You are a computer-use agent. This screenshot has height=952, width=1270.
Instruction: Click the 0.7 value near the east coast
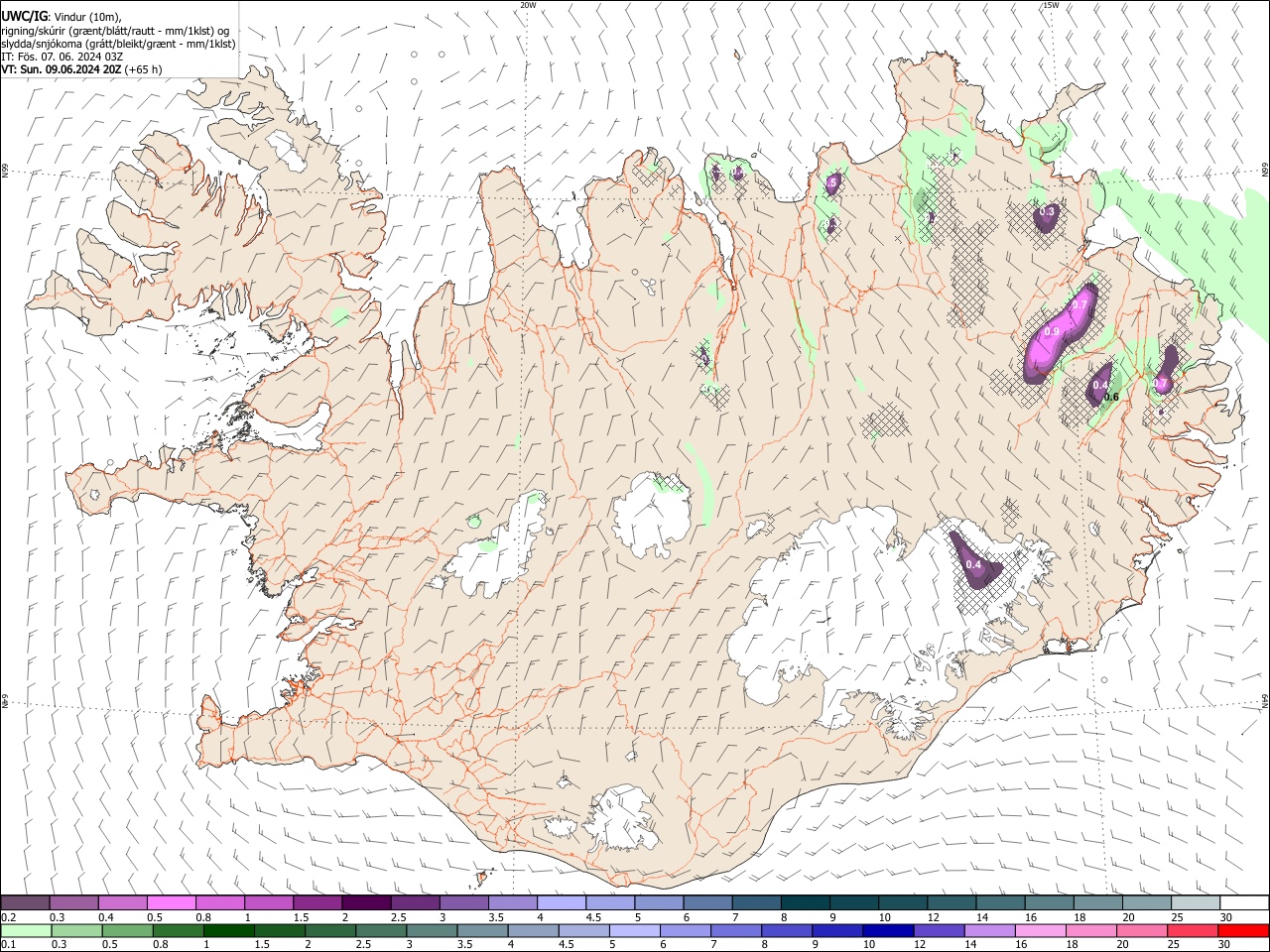tap(1160, 384)
